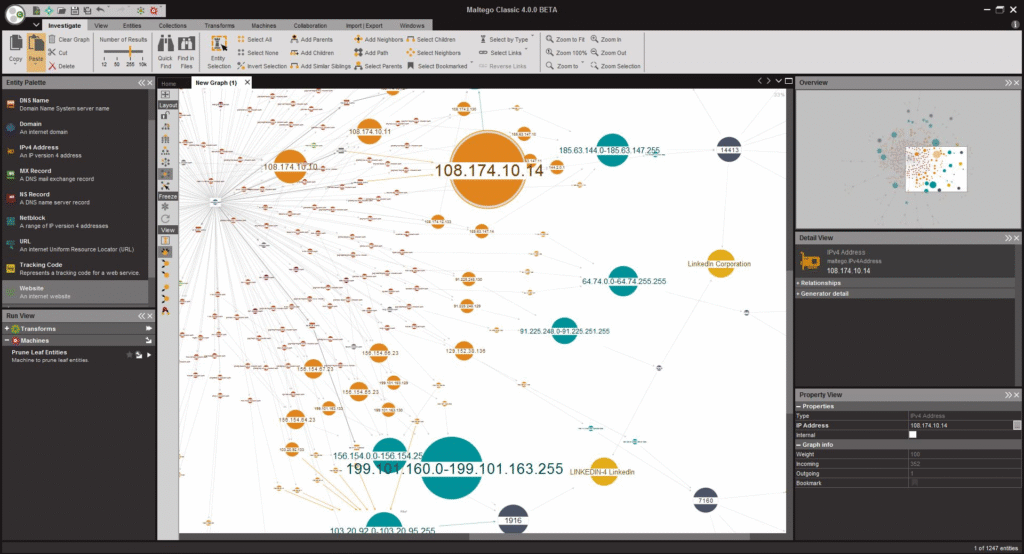Favorite Prune Leaf Entities with the star
This screenshot has width=1024, height=554.
click(129, 355)
